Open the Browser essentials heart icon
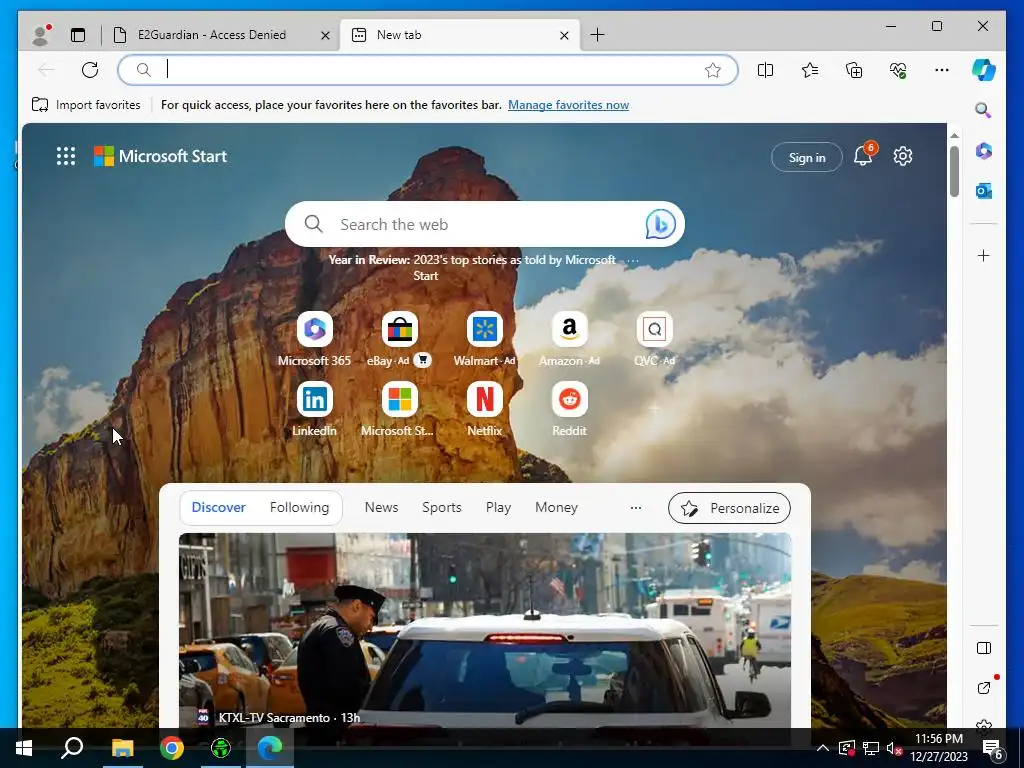Screen dimensions: 1024x768 [x=898, y=70]
